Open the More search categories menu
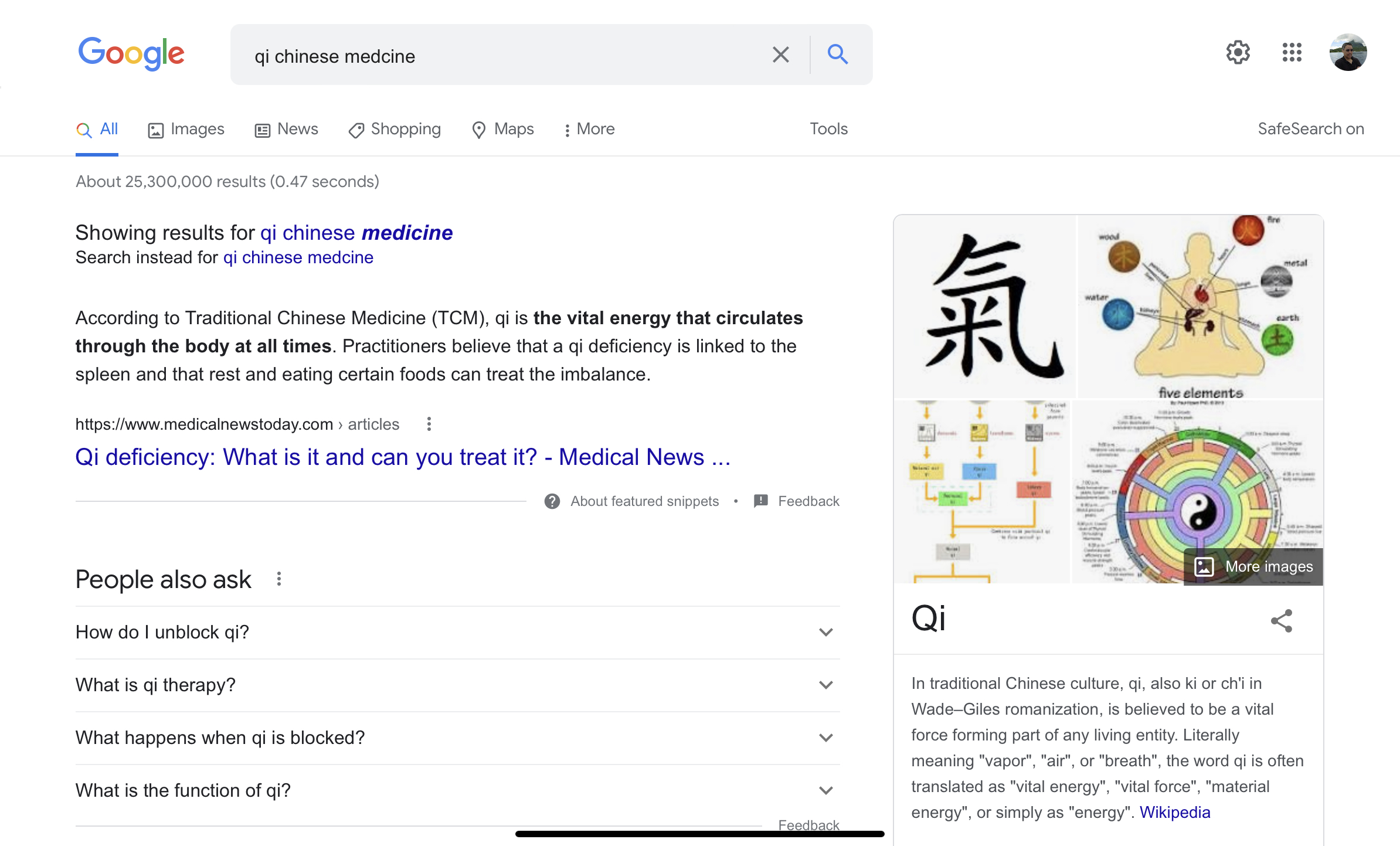The height and width of the screenshot is (846, 1400). click(589, 129)
